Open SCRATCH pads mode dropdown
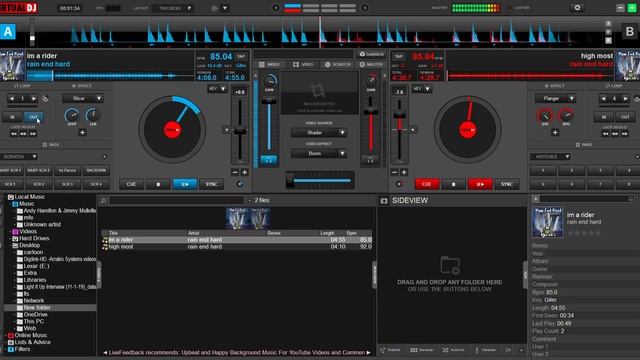This screenshot has width=640, height=360. [x=19, y=156]
